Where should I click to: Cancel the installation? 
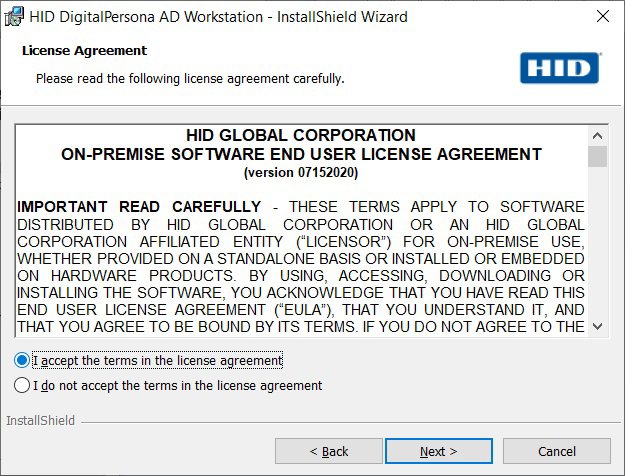click(x=557, y=451)
